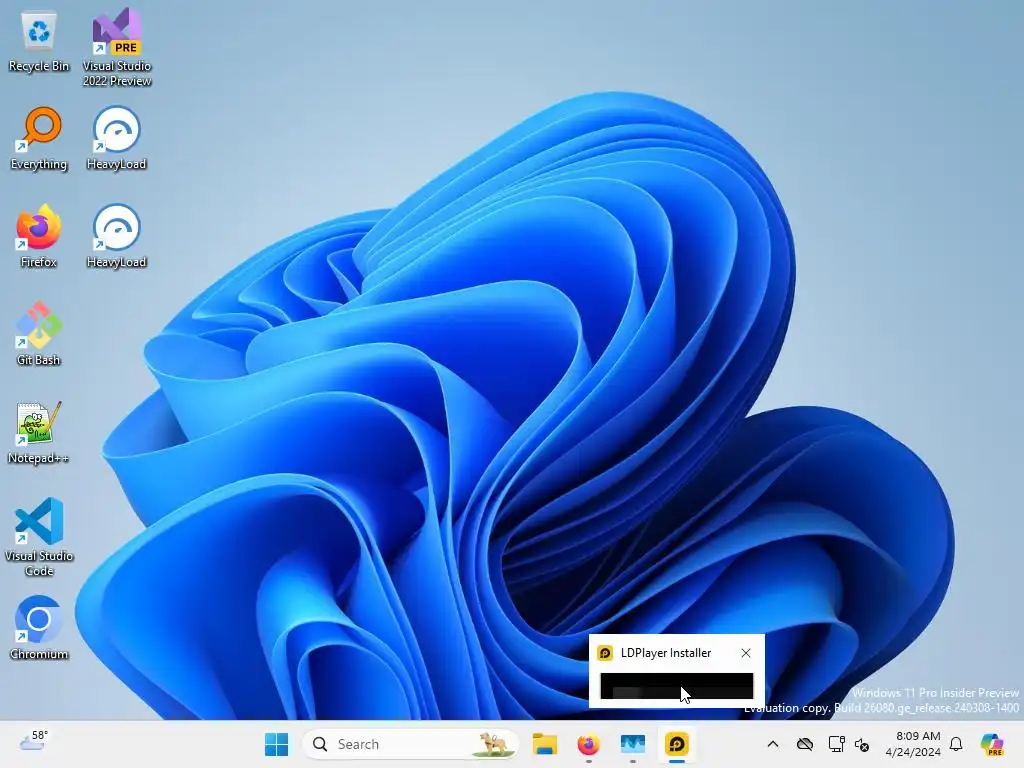Select the lower HeavyLoad shortcut beside Firefox
The width and height of the screenshot is (1024, 768).
[116, 236]
